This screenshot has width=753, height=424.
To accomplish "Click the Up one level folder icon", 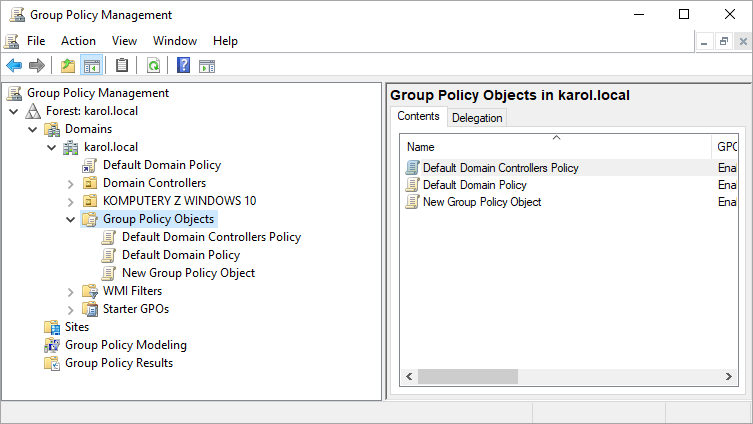I will pyautogui.click(x=68, y=66).
